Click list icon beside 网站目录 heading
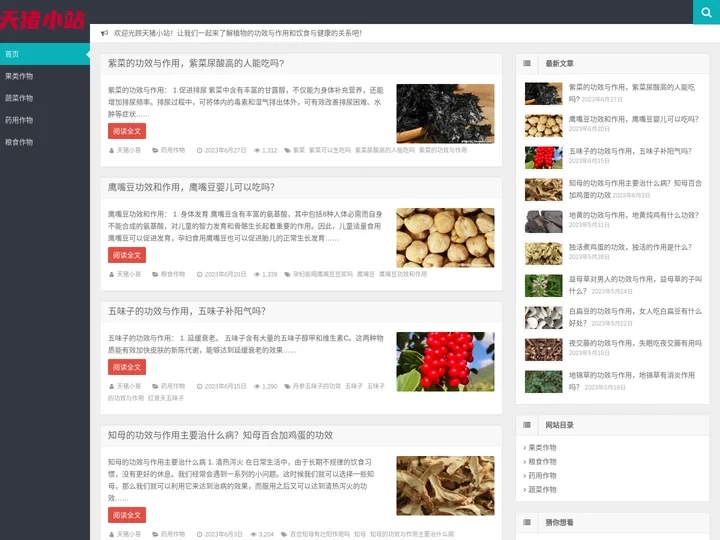 click(527, 425)
